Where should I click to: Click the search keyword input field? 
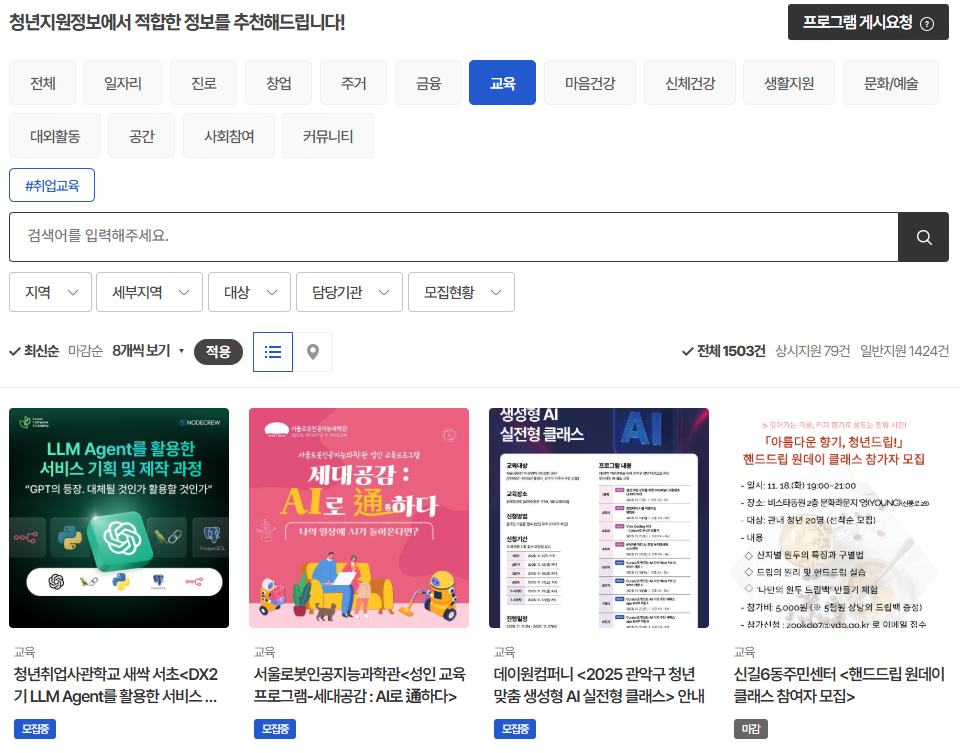453,237
